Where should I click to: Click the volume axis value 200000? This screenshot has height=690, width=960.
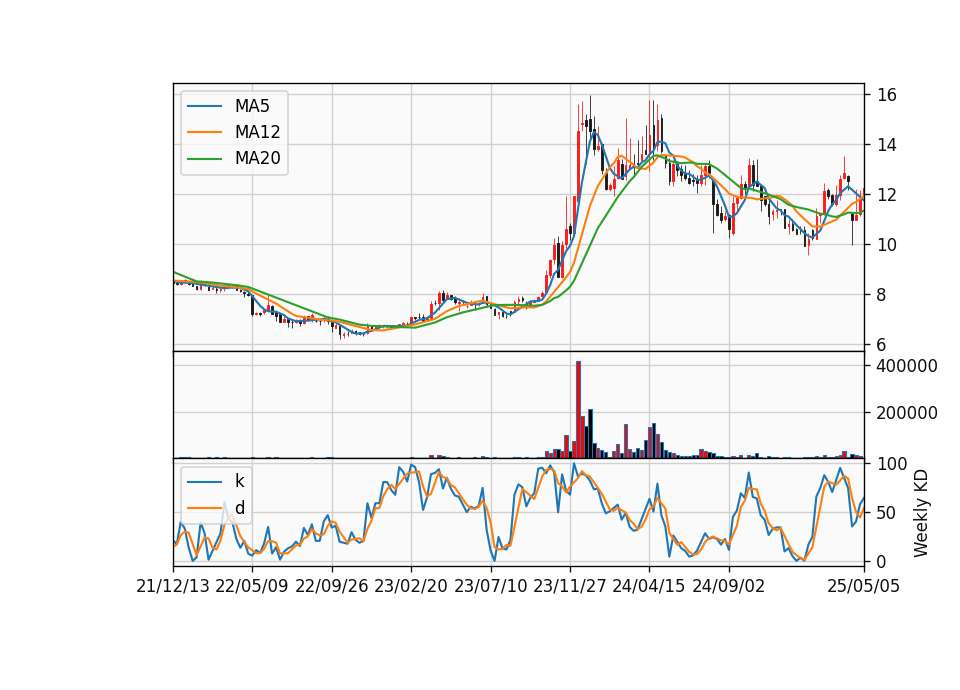click(907, 413)
